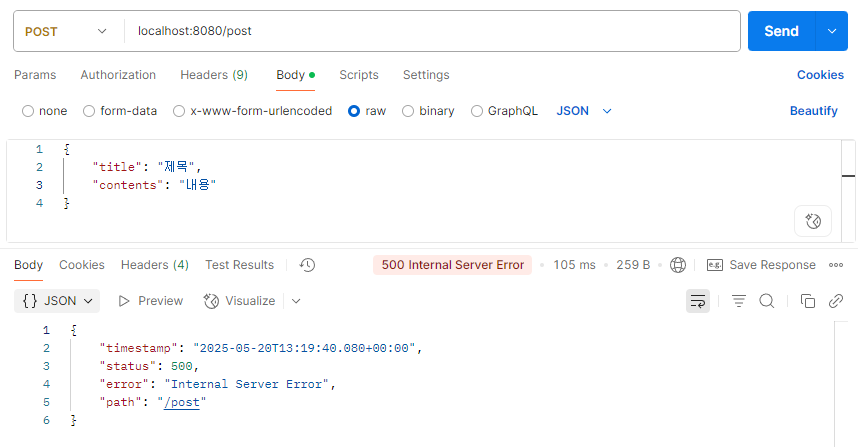Switch to the response Body tab
This screenshot has height=447, width=858.
pos(28,265)
